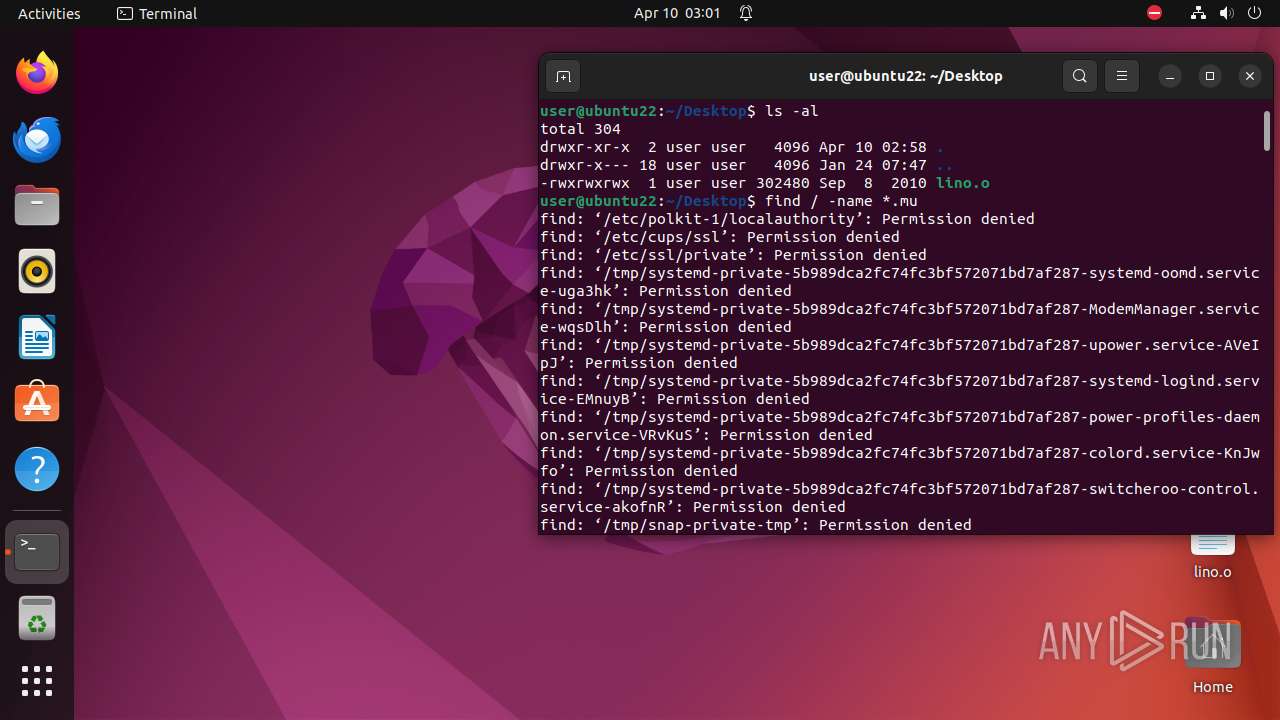Open Firefox from the dock

point(37,73)
